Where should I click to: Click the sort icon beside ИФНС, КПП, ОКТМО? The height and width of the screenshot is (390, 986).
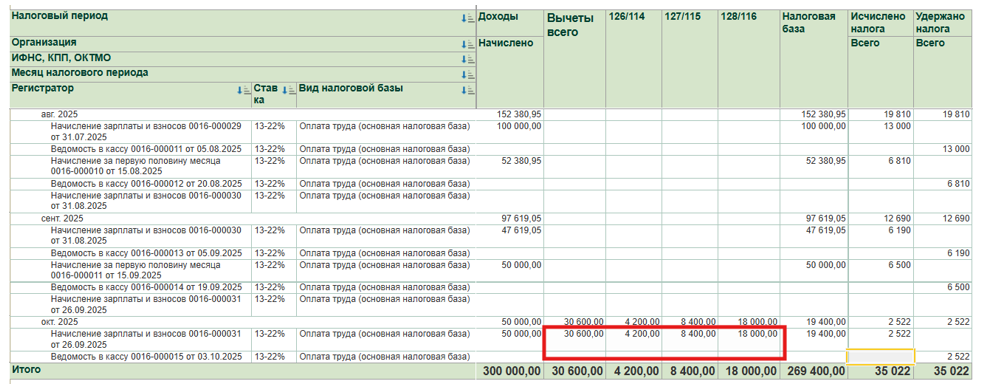pyautogui.click(x=467, y=59)
